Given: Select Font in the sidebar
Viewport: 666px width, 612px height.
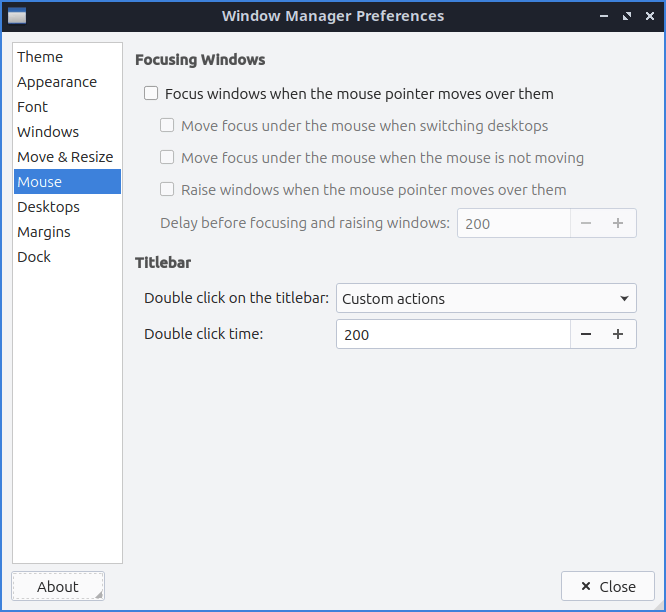Looking at the screenshot, I should coord(32,107).
